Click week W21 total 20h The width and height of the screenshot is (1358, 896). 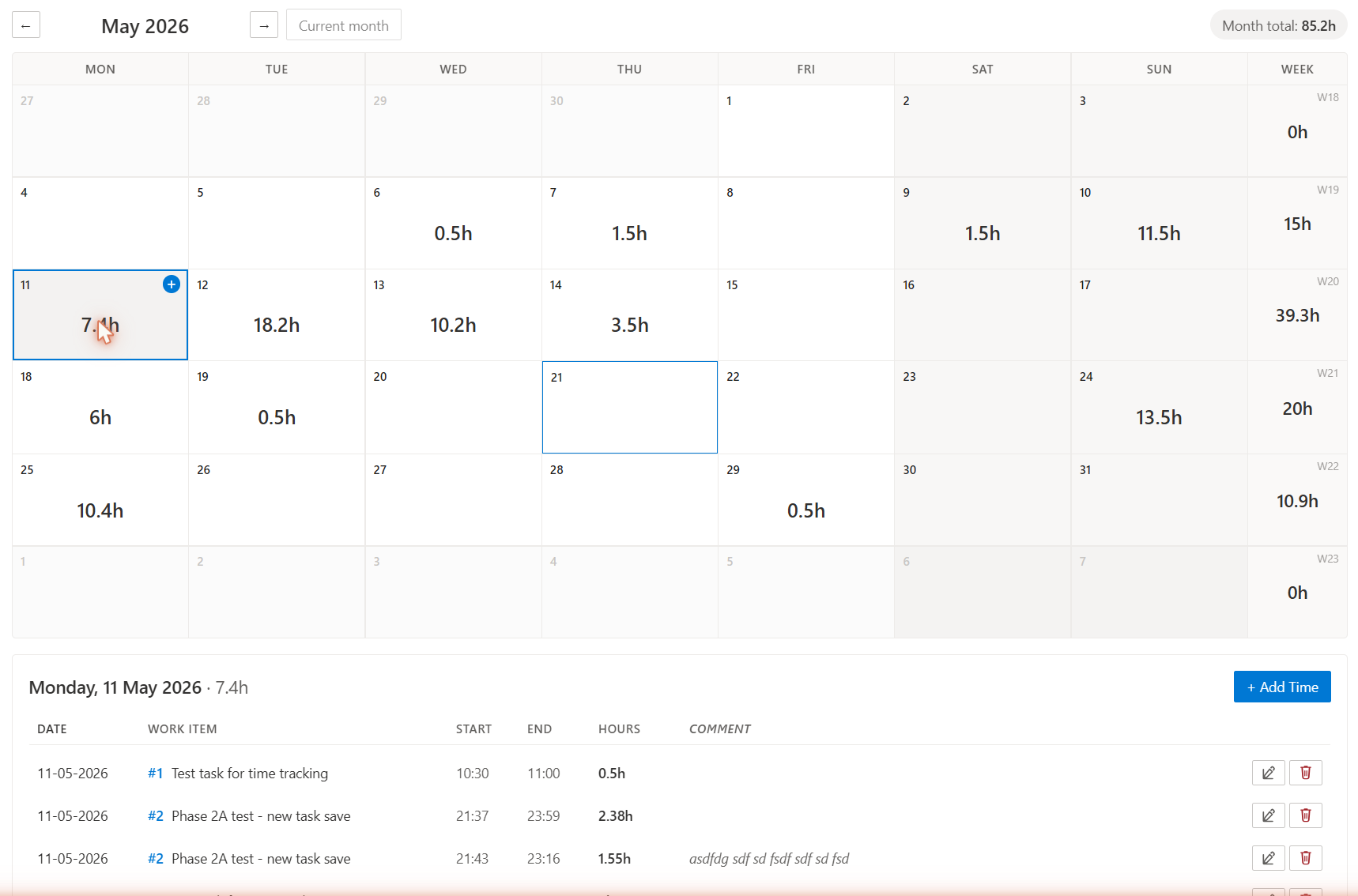(1297, 408)
